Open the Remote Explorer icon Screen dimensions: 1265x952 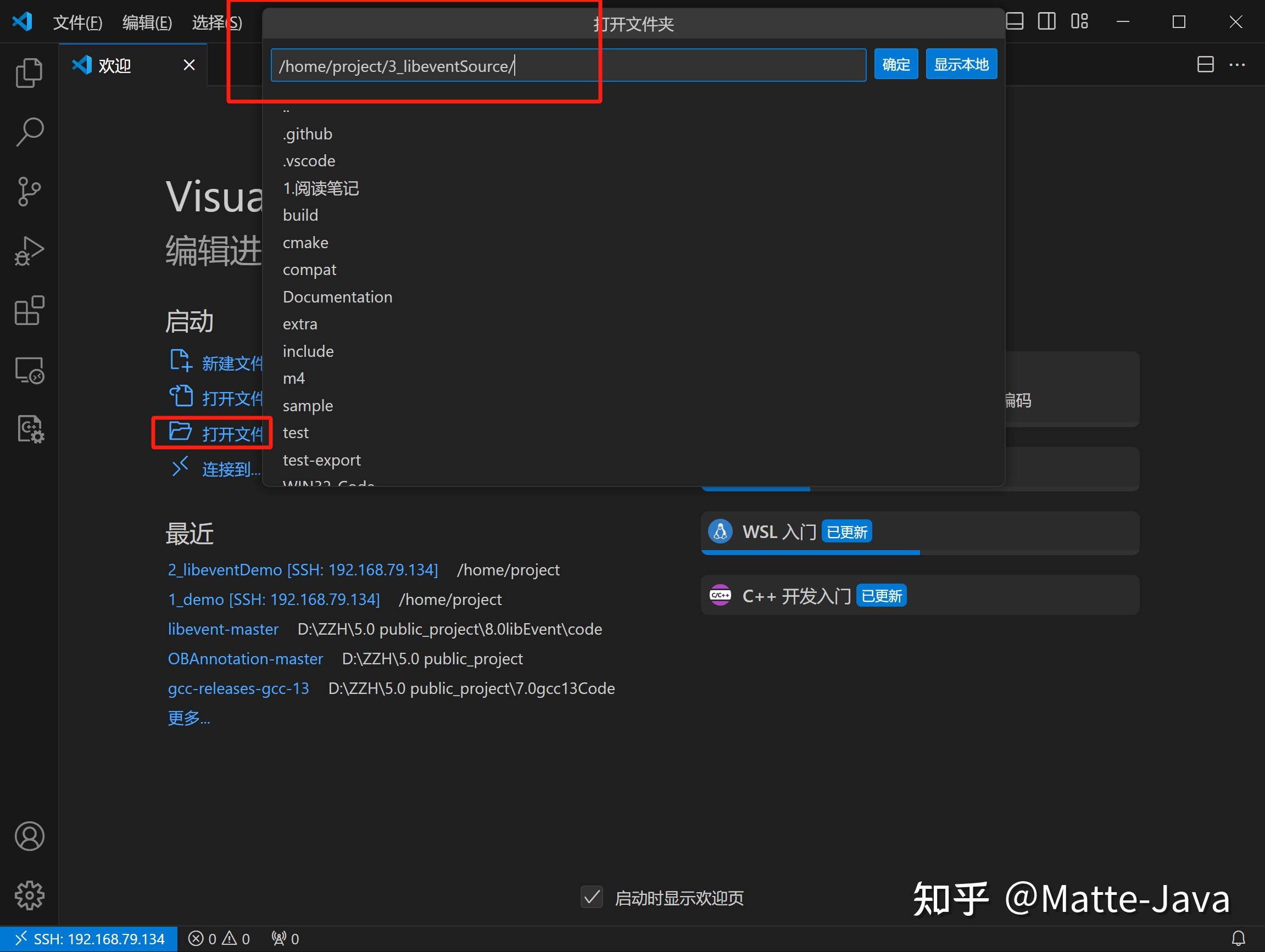coord(29,371)
